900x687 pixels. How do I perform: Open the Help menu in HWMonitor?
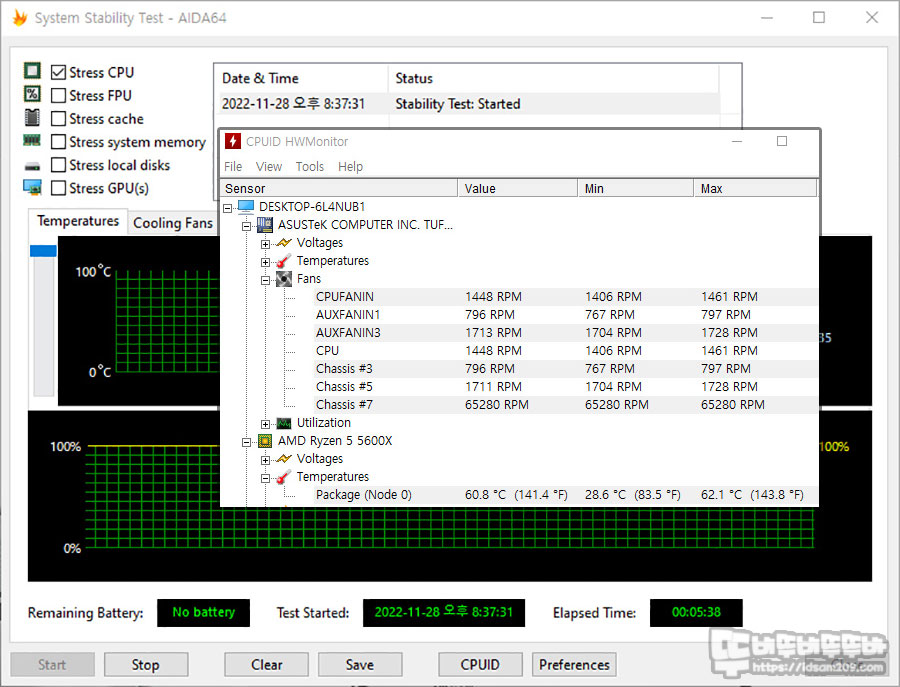click(x=350, y=166)
